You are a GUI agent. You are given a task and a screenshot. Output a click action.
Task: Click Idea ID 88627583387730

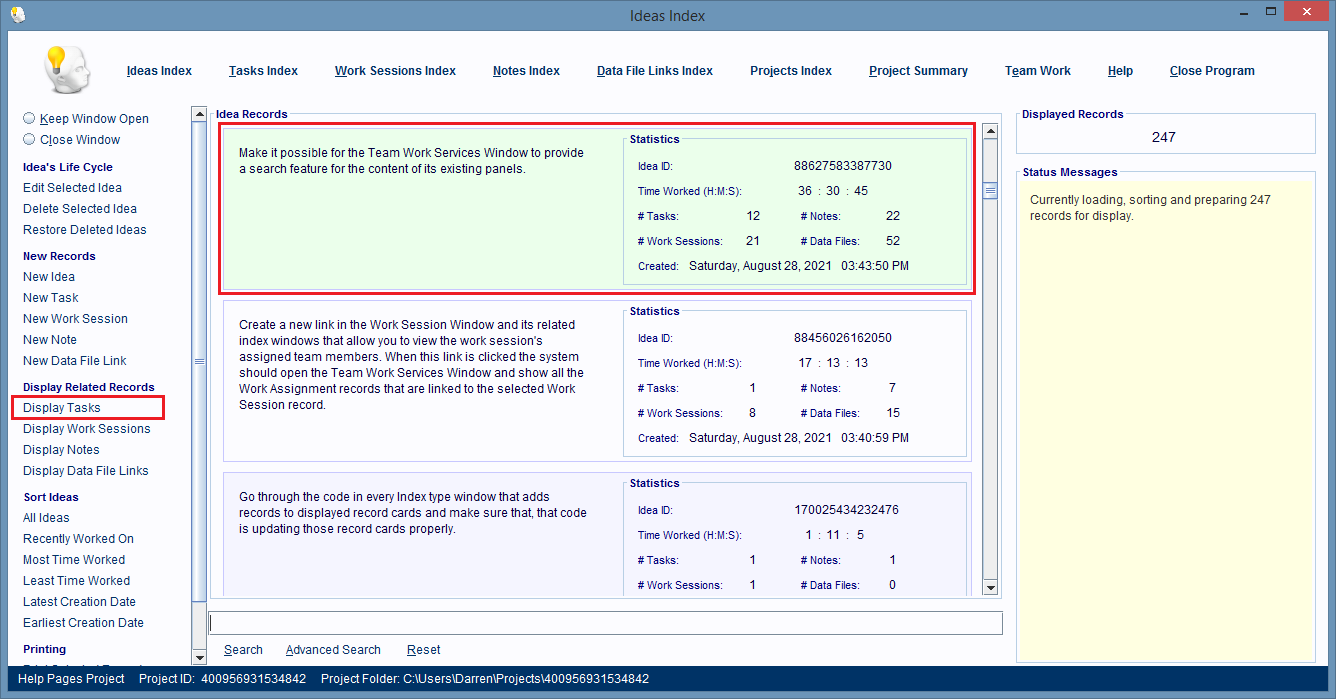843,166
